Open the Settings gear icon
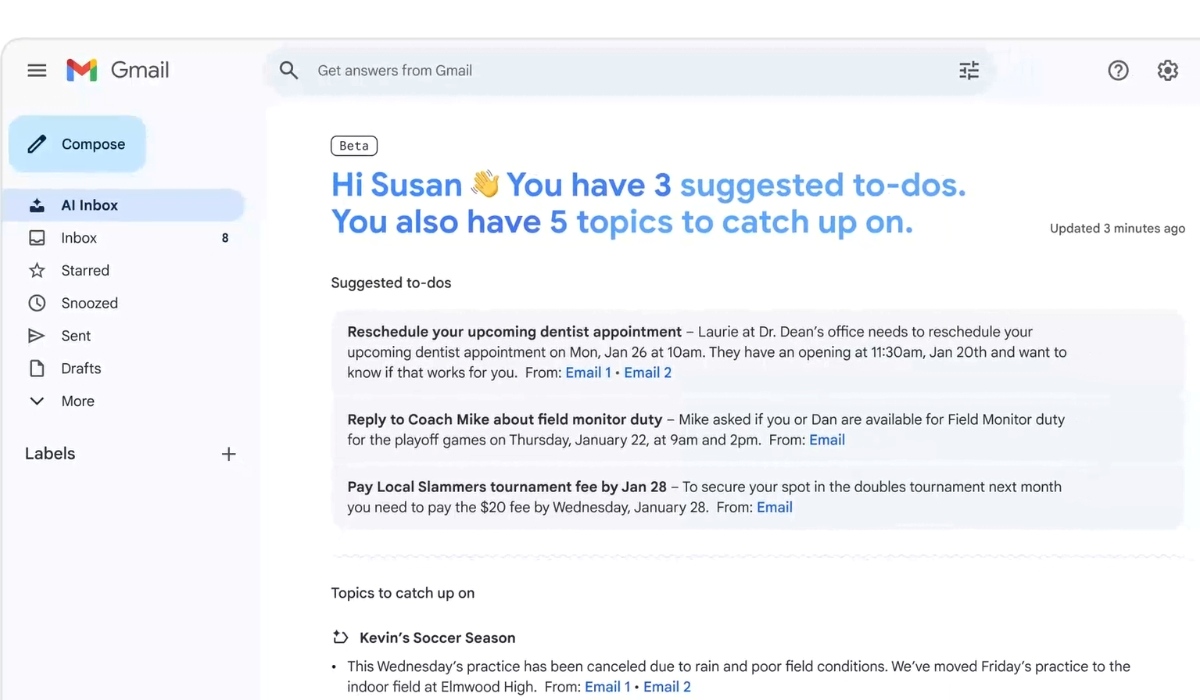The width and height of the screenshot is (1200, 700). pos(1167,70)
